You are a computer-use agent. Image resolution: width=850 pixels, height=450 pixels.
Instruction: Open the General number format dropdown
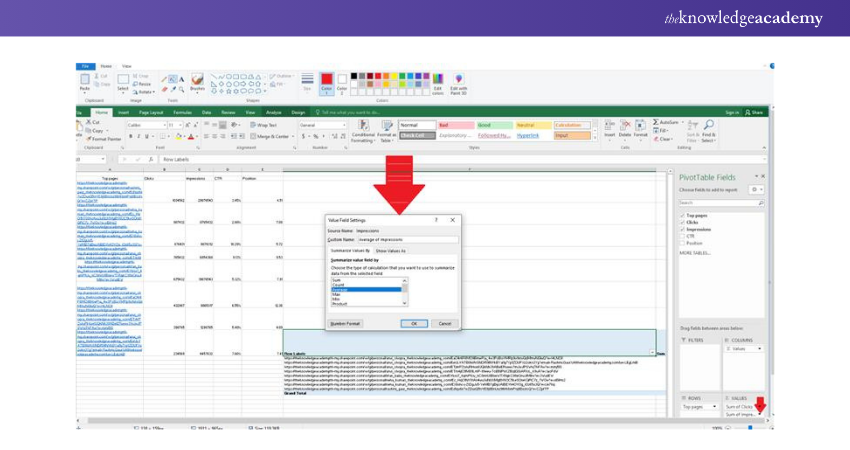click(x=343, y=125)
